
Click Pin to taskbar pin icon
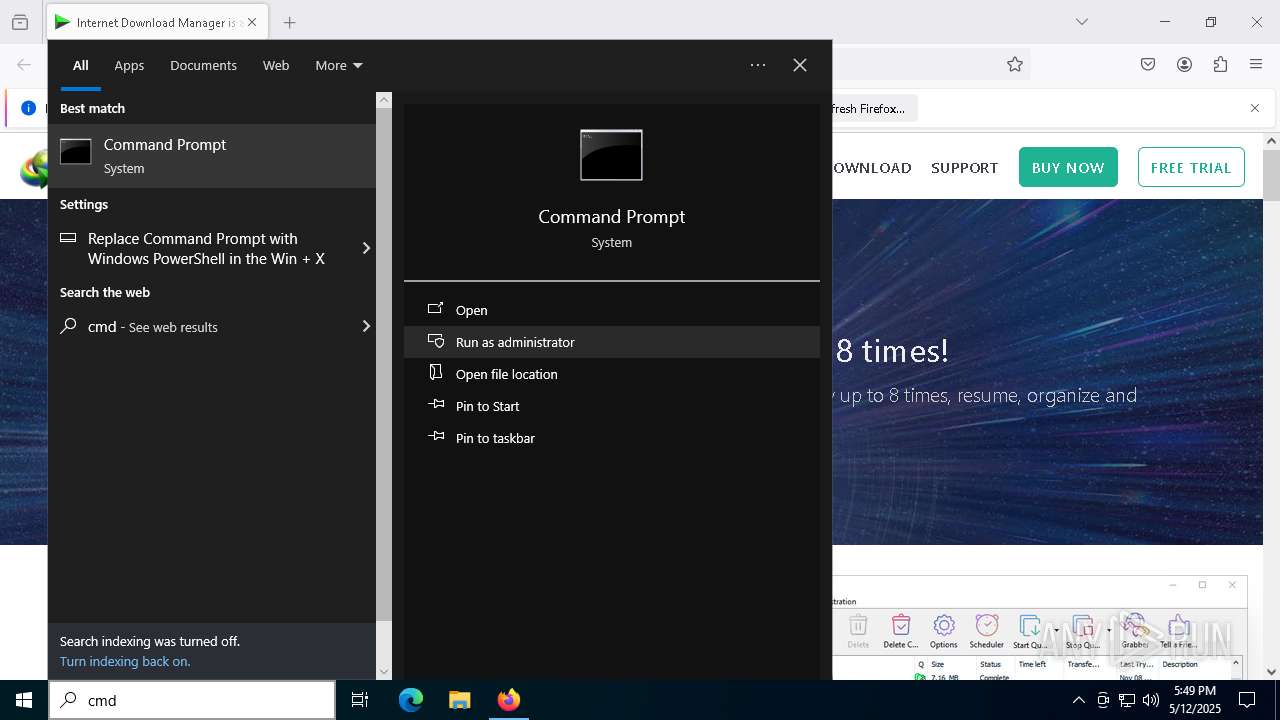point(436,437)
